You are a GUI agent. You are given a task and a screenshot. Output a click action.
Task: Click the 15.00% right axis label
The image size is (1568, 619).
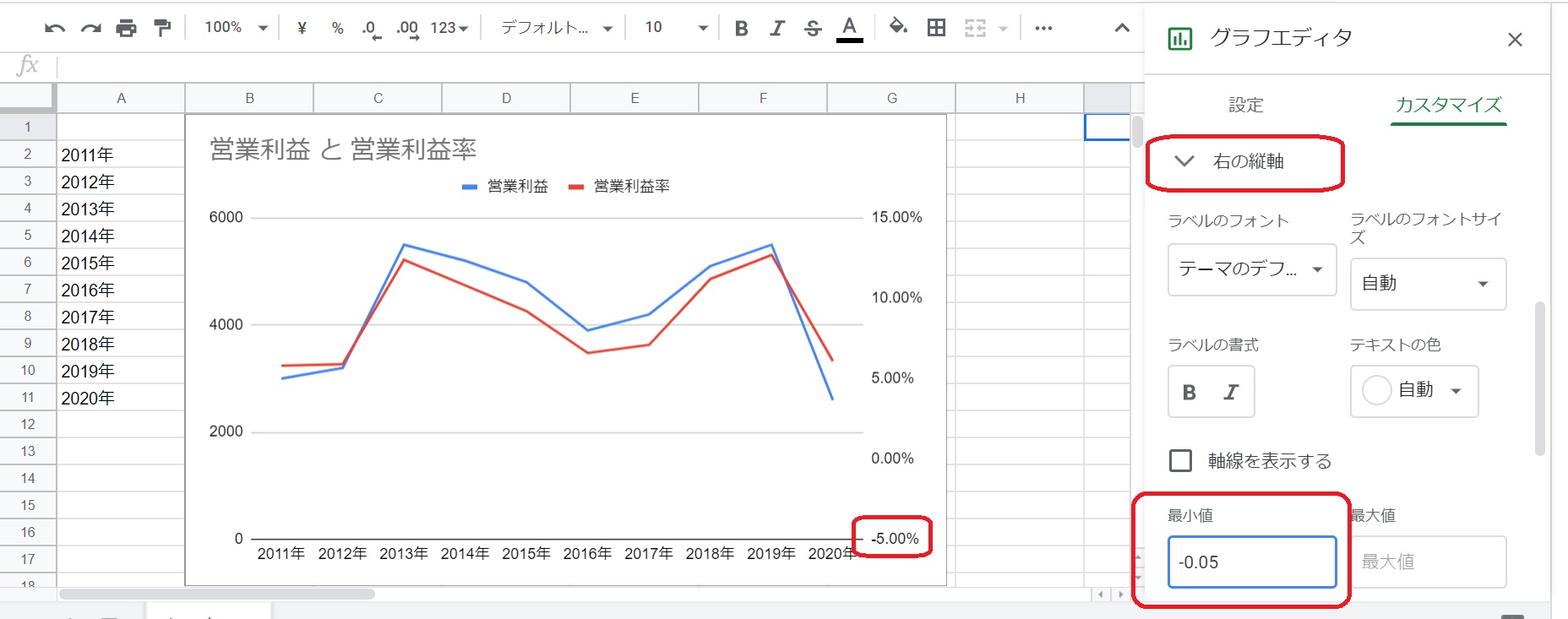coord(896,217)
